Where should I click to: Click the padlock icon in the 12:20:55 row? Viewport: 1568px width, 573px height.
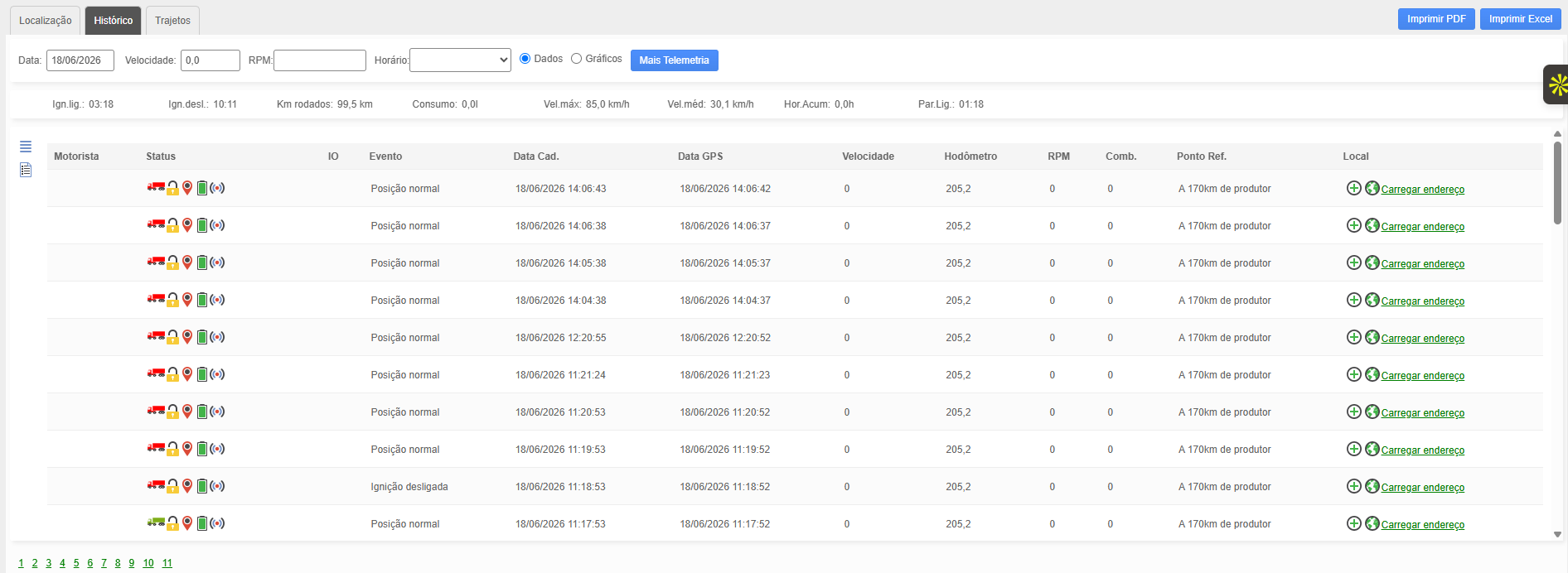coord(172,337)
